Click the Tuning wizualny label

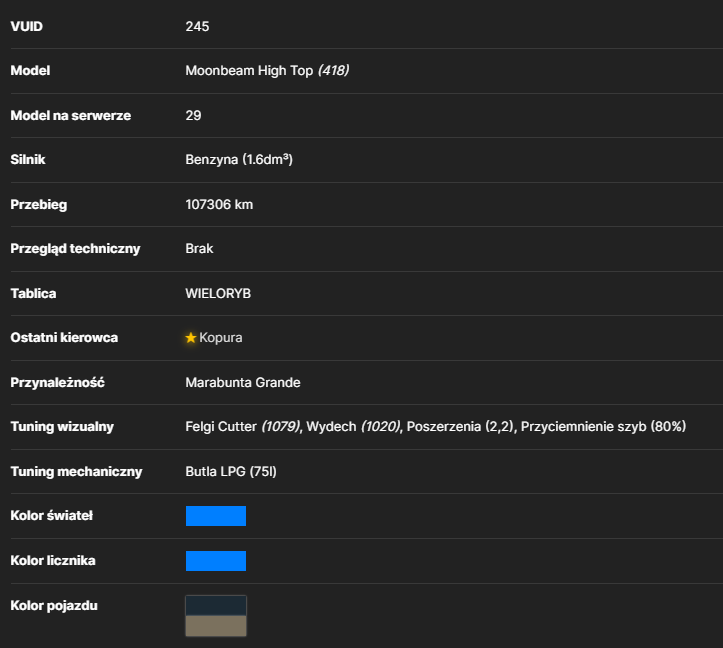(62, 427)
